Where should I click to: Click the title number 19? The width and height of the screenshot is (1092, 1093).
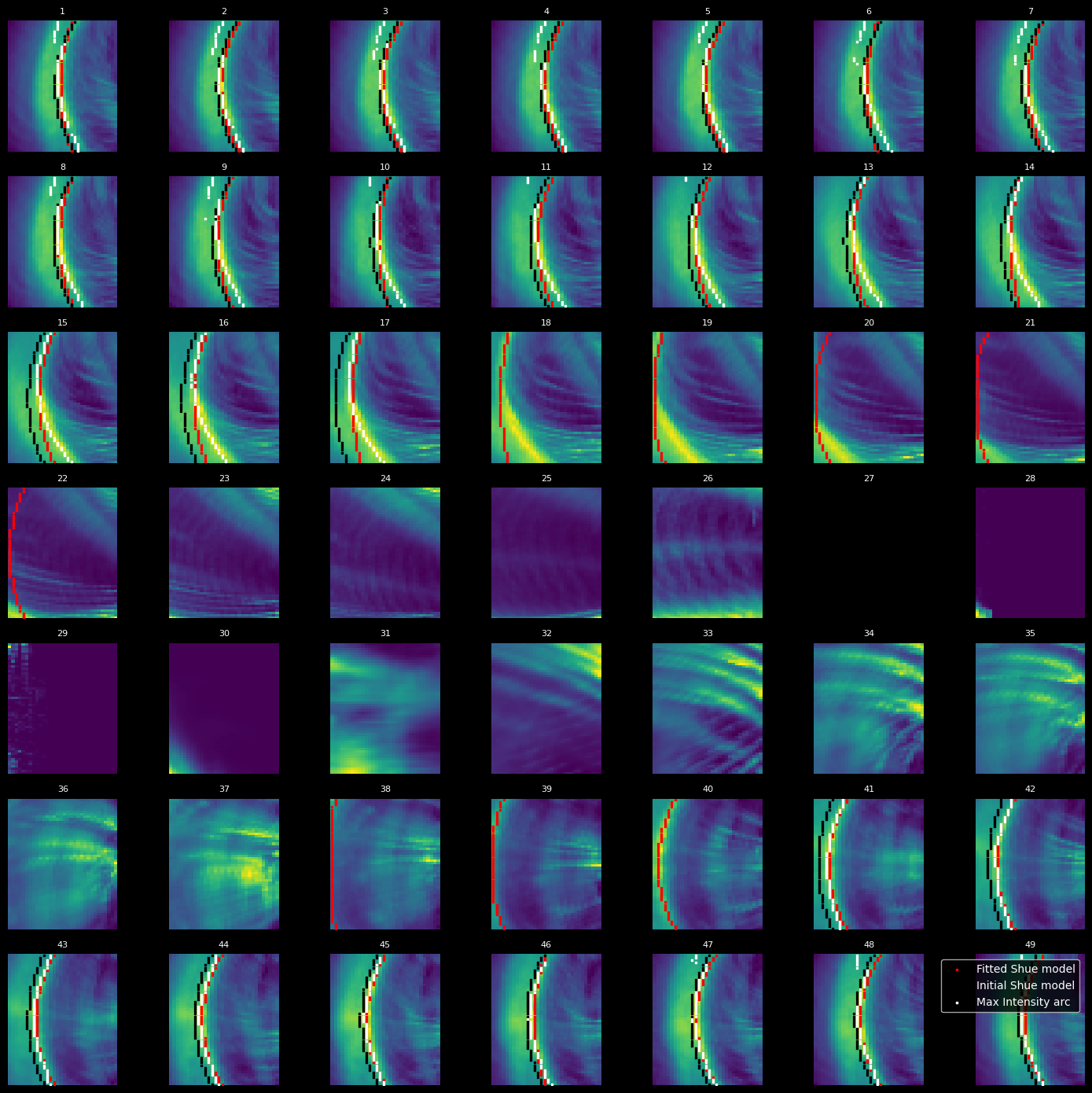[708, 322]
